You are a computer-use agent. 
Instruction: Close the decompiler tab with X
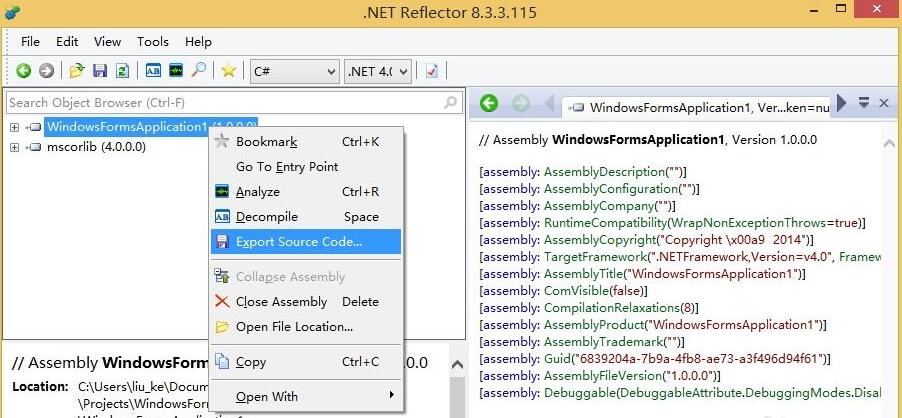(x=884, y=103)
